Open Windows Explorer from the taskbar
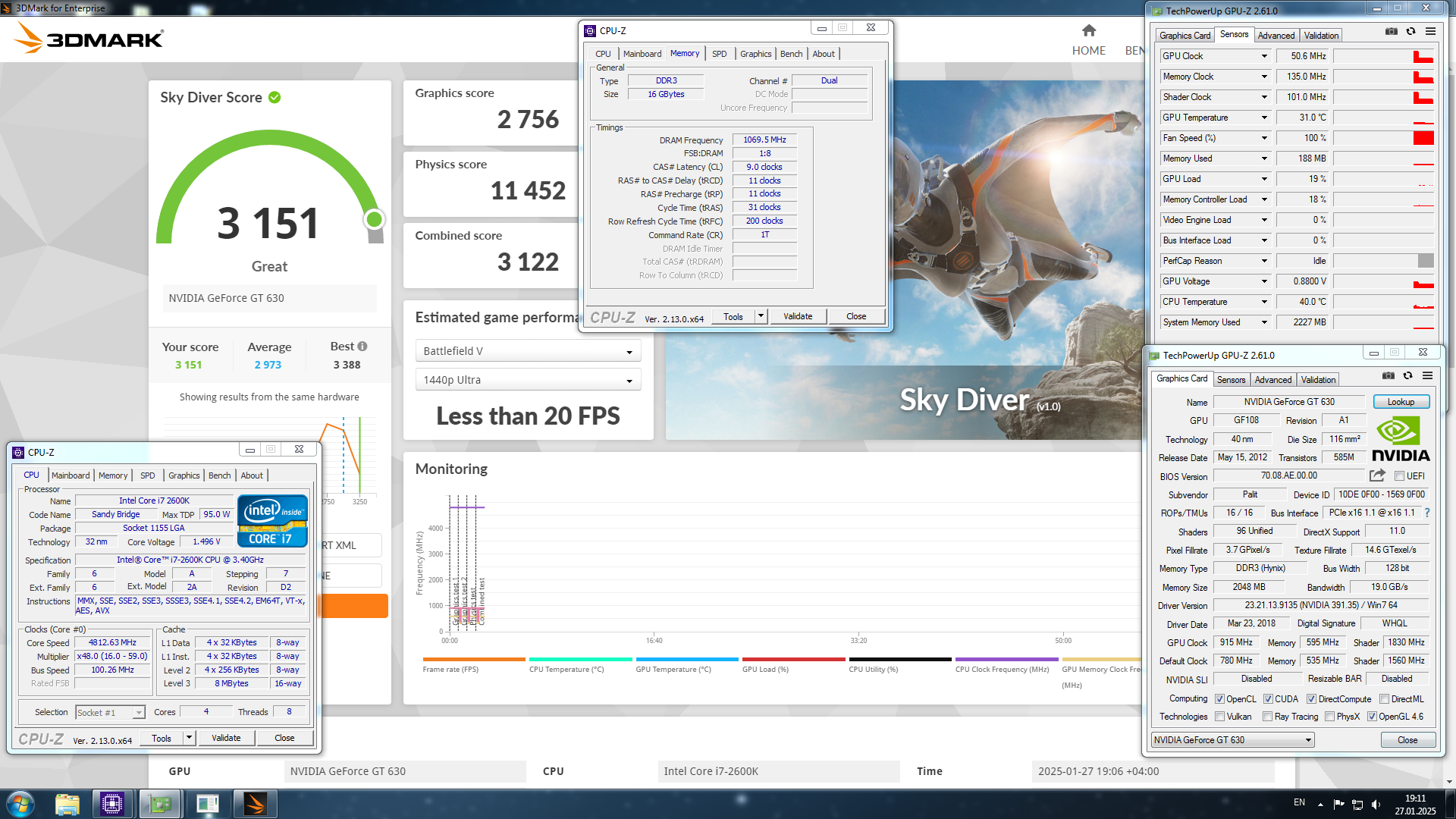Viewport: 1456px width, 819px height. pos(67,804)
